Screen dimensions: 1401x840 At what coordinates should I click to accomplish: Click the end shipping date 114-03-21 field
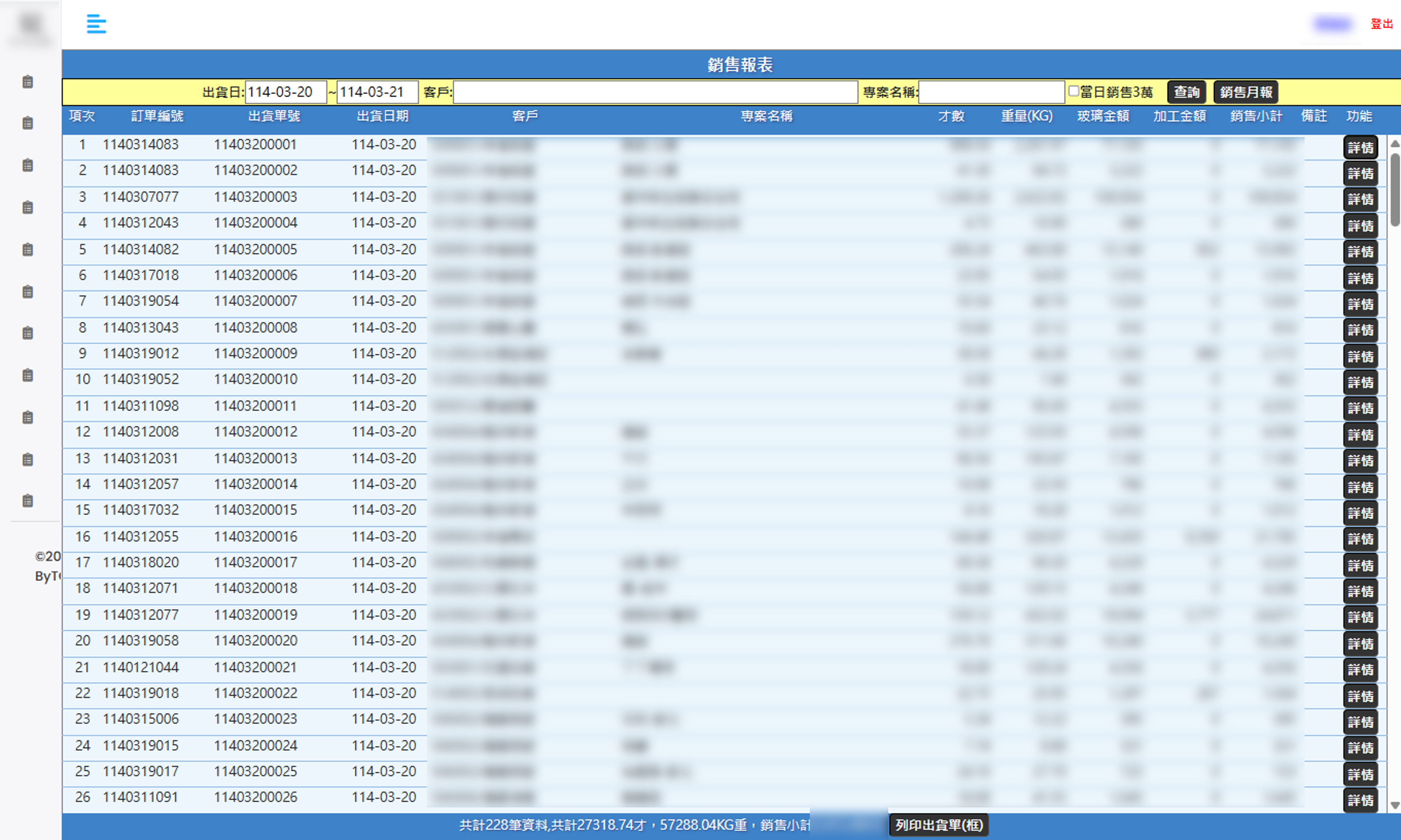(x=377, y=92)
